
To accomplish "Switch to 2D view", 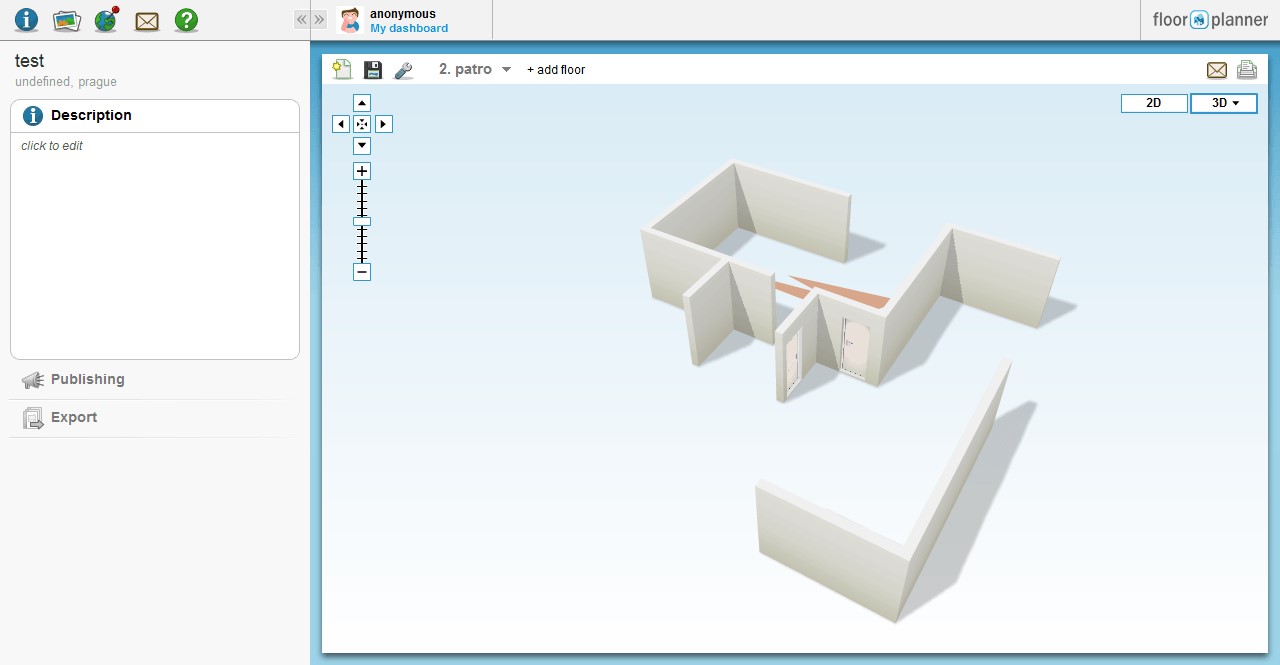I will (1154, 103).
